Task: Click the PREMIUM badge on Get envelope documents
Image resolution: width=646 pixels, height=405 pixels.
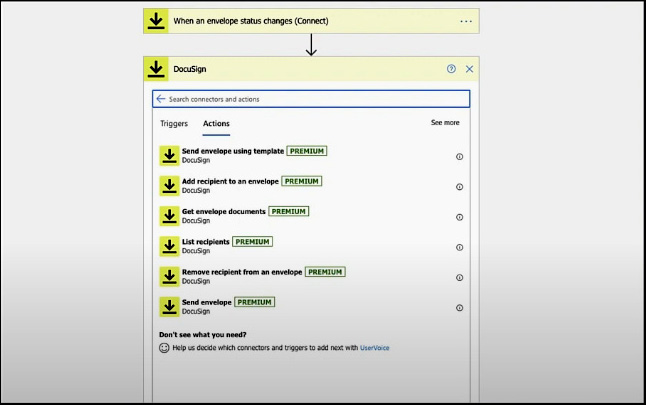Action: [288, 211]
